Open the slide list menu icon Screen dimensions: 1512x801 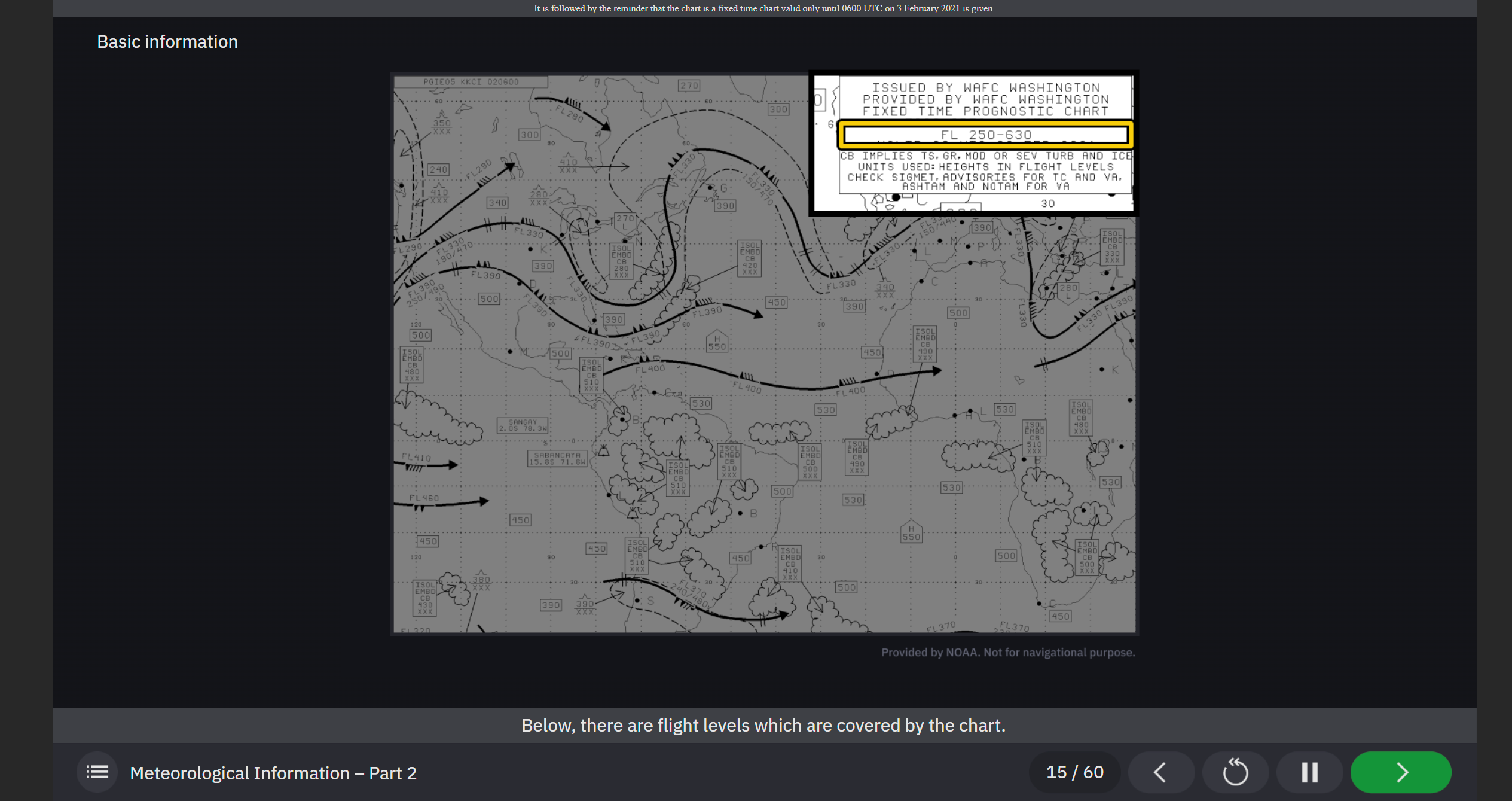click(x=97, y=772)
